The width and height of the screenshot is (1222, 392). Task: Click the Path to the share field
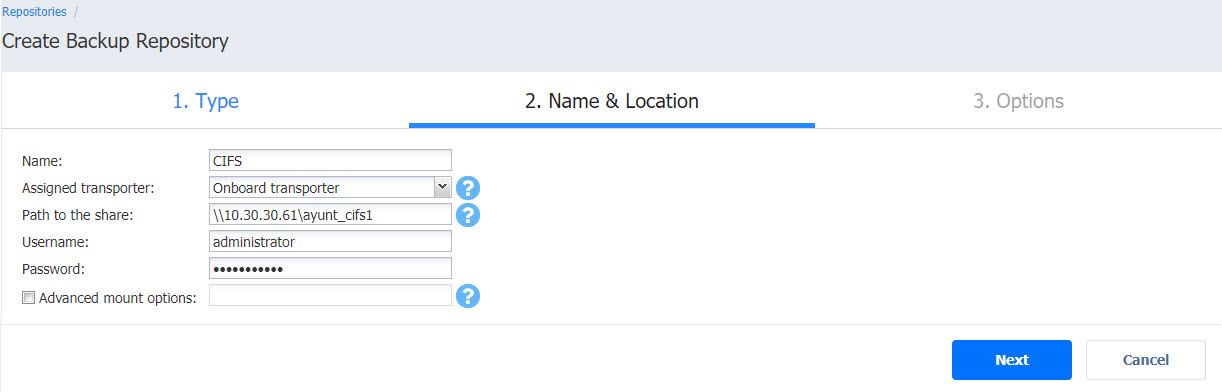click(x=331, y=214)
